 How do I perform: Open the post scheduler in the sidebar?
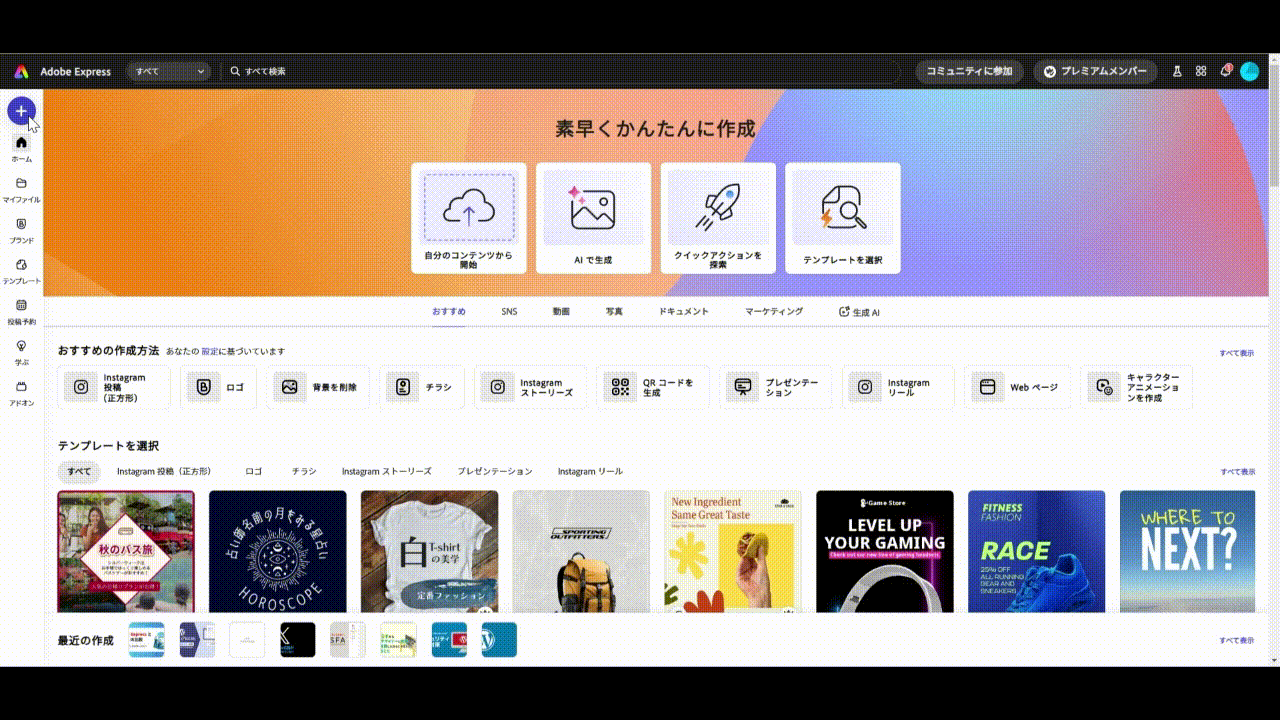[x=21, y=312]
